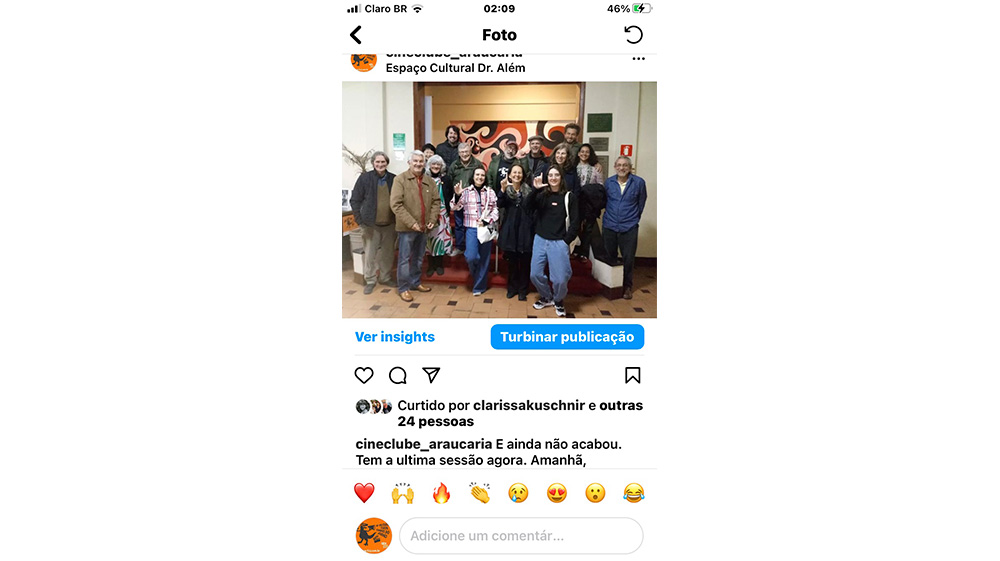The image size is (1000, 561).
Task: React with the laughing tears emoji
Action: [633, 493]
